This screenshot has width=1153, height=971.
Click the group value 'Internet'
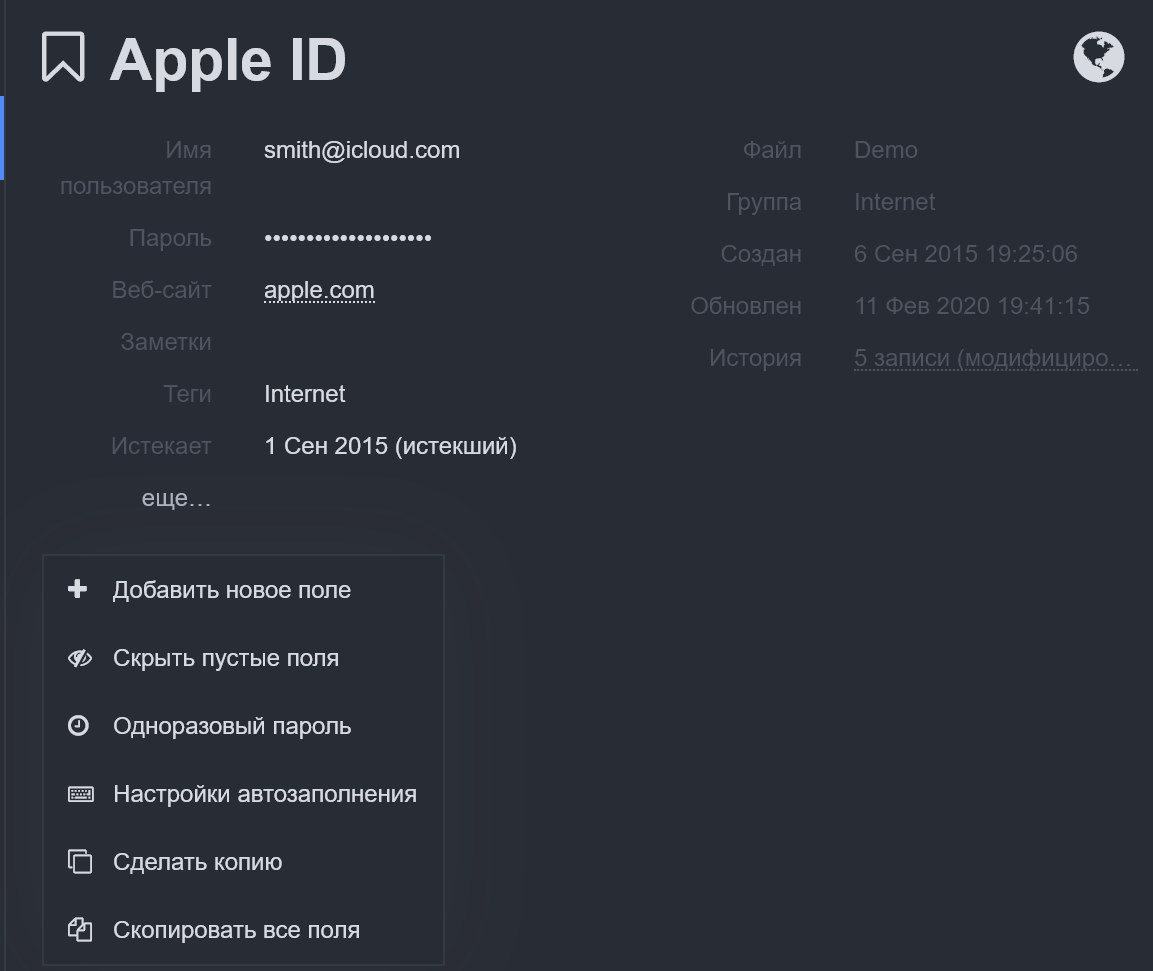[894, 202]
